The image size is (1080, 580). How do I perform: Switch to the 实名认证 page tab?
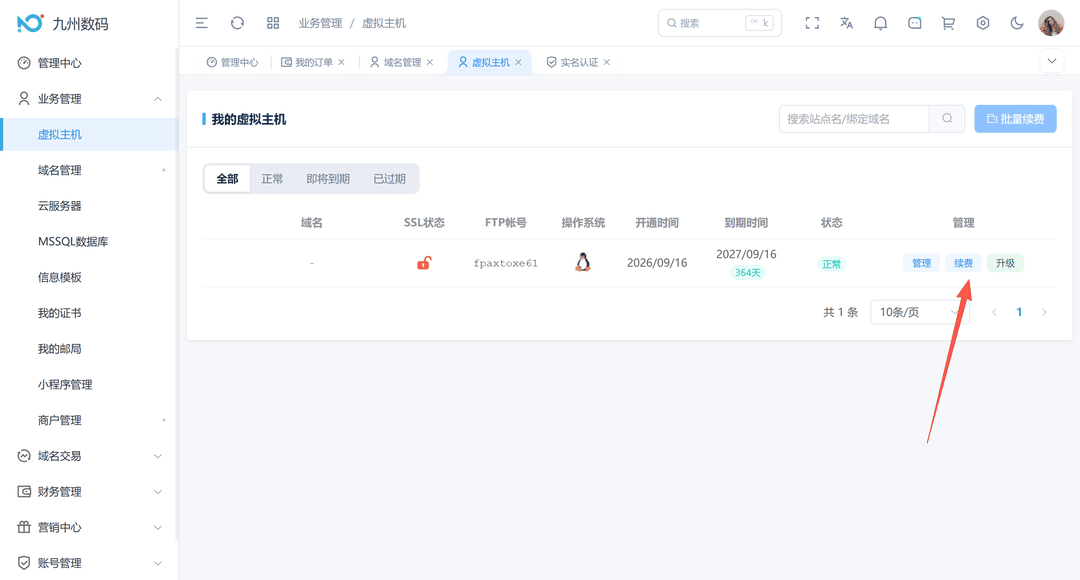click(x=572, y=62)
